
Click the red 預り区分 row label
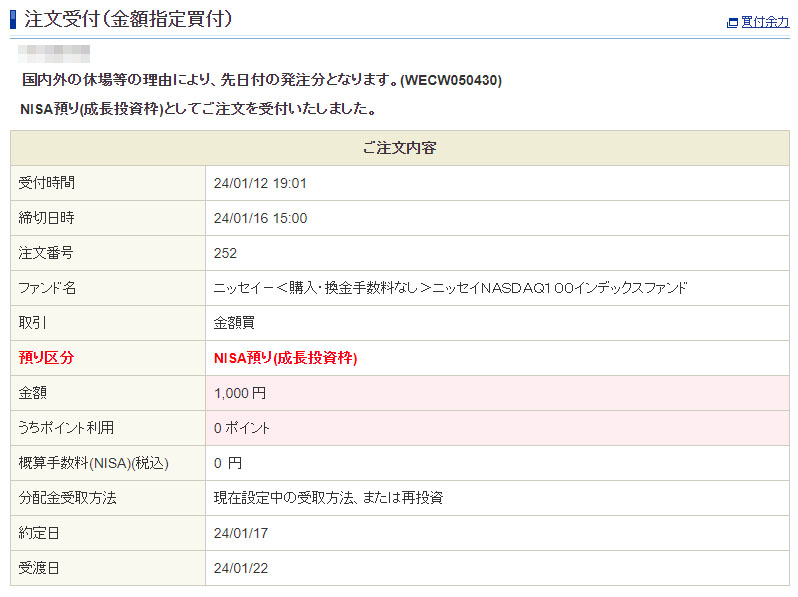(46, 358)
